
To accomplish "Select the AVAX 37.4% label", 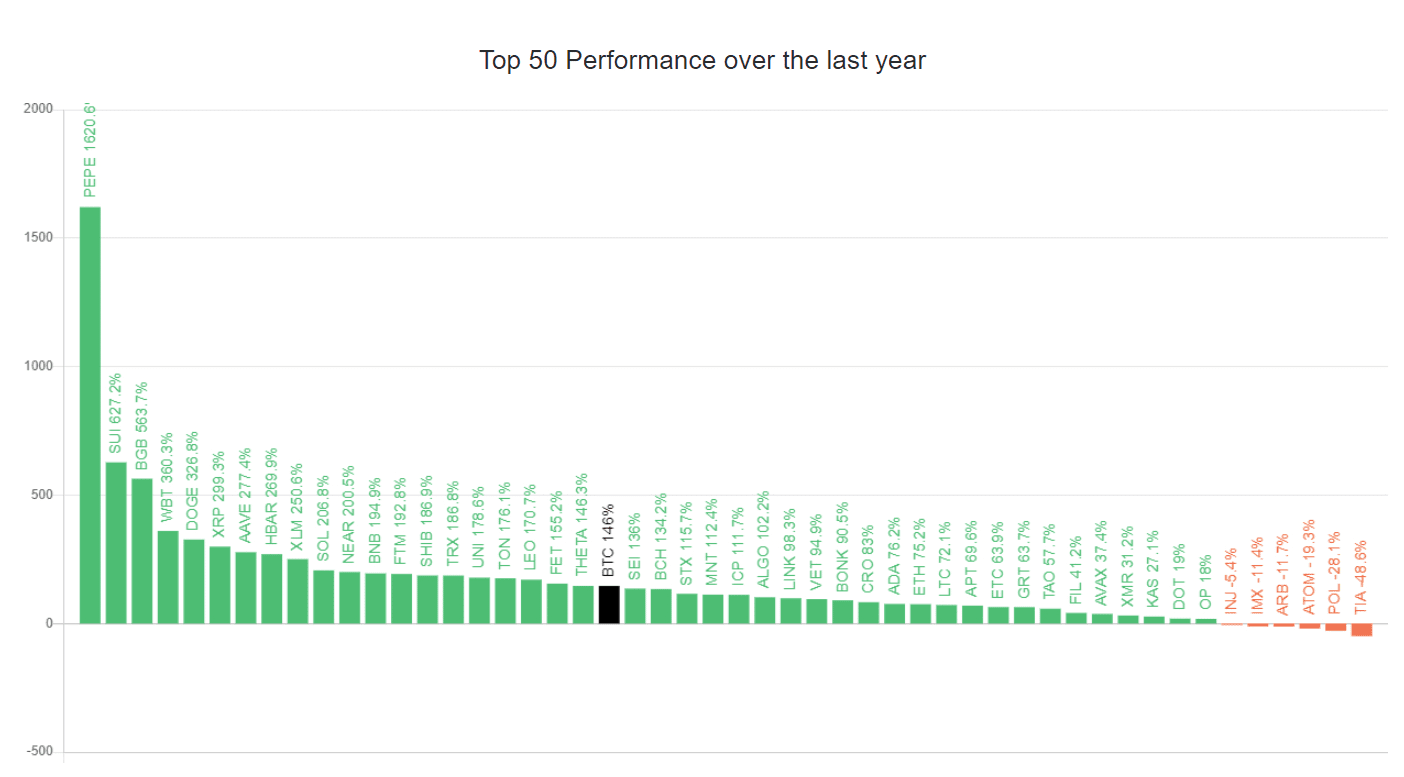I will [x=1101, y=564].
